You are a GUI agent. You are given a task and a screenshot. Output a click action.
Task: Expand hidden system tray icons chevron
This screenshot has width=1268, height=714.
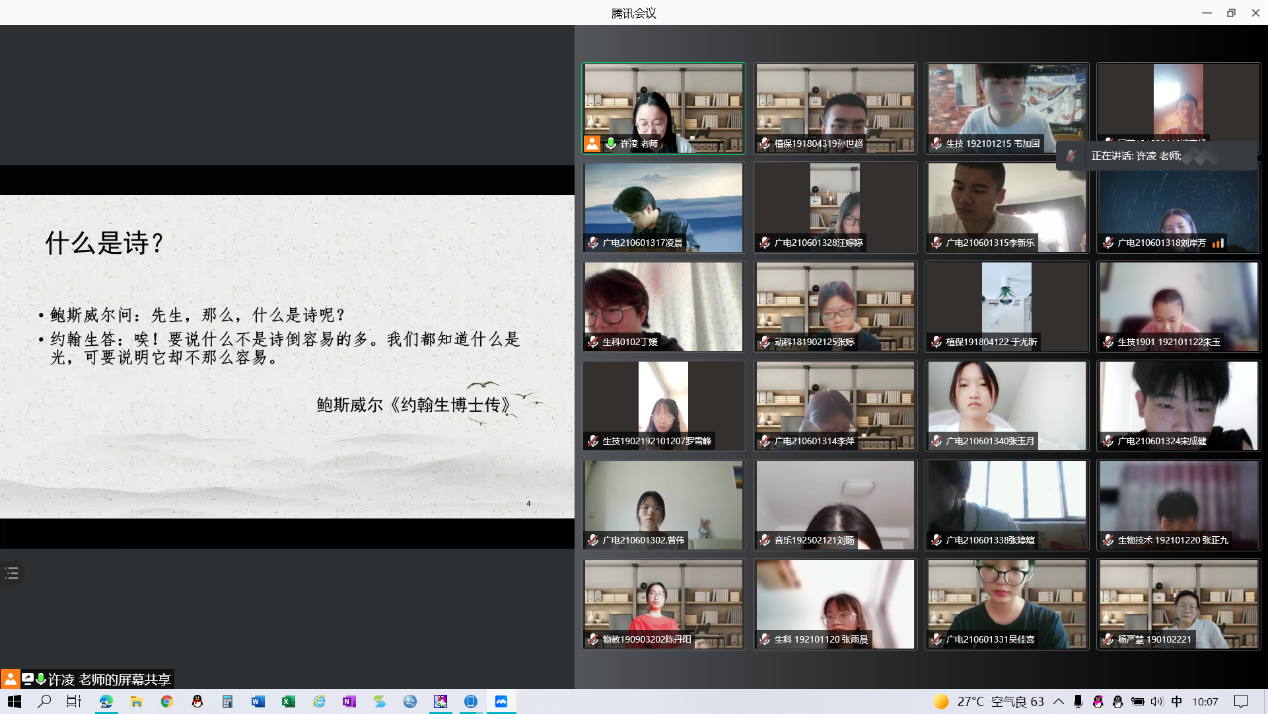pos(1059,702)
